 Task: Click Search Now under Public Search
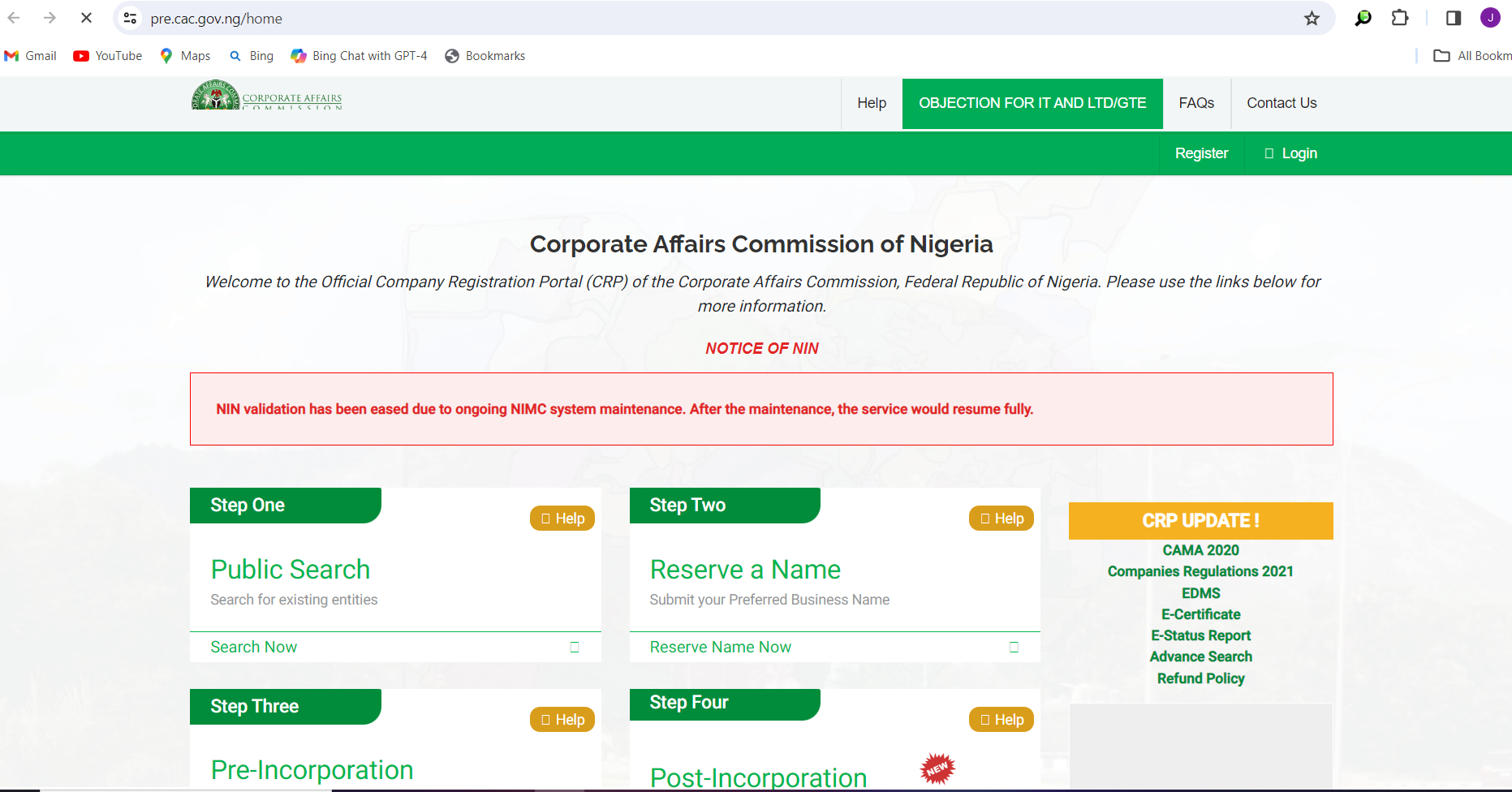[x=254, y=647]
